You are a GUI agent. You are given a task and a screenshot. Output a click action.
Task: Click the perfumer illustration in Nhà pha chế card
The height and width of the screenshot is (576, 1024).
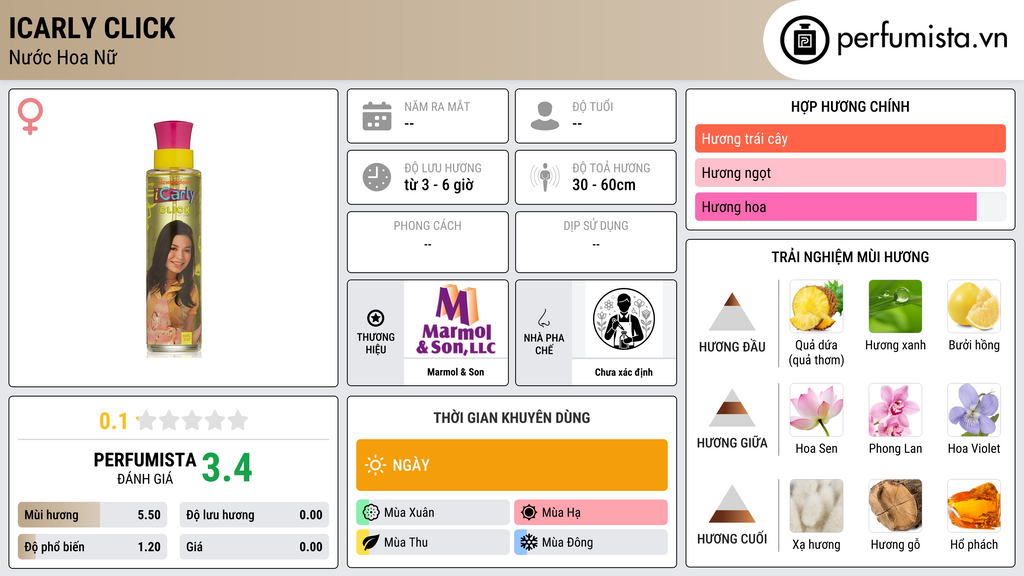pyautogui.click(x=624, y=319)
